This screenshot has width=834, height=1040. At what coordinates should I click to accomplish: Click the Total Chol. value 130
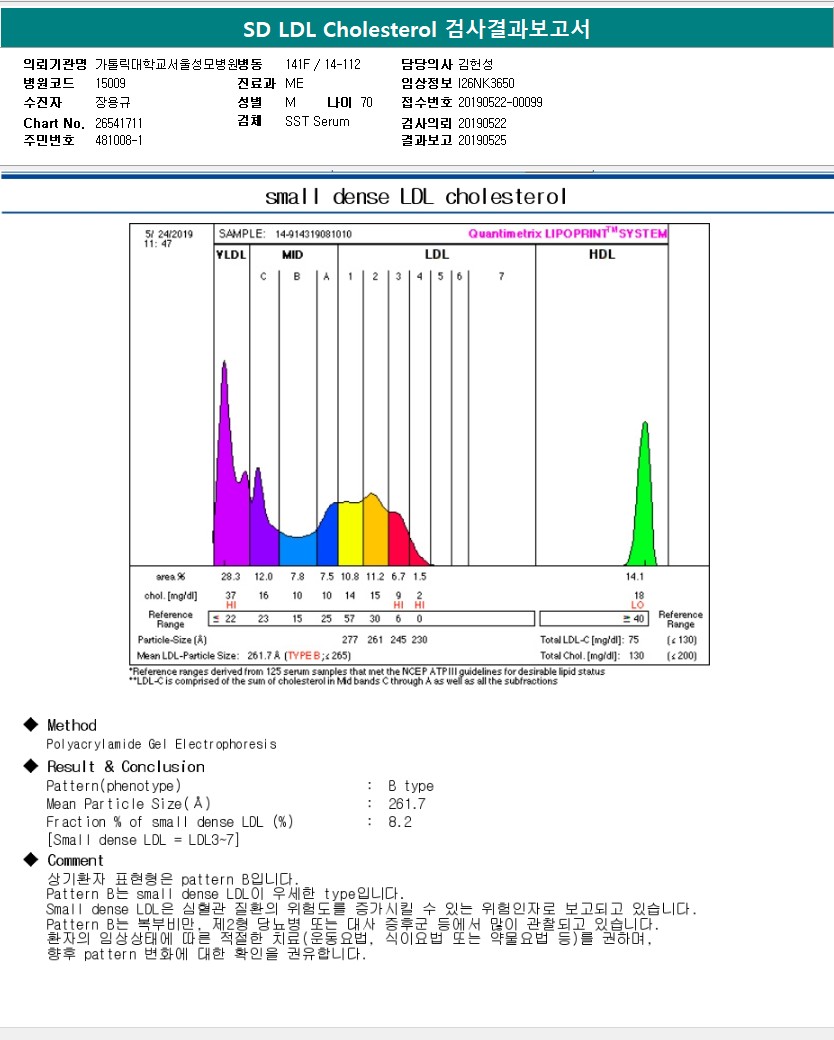(635, 656)
